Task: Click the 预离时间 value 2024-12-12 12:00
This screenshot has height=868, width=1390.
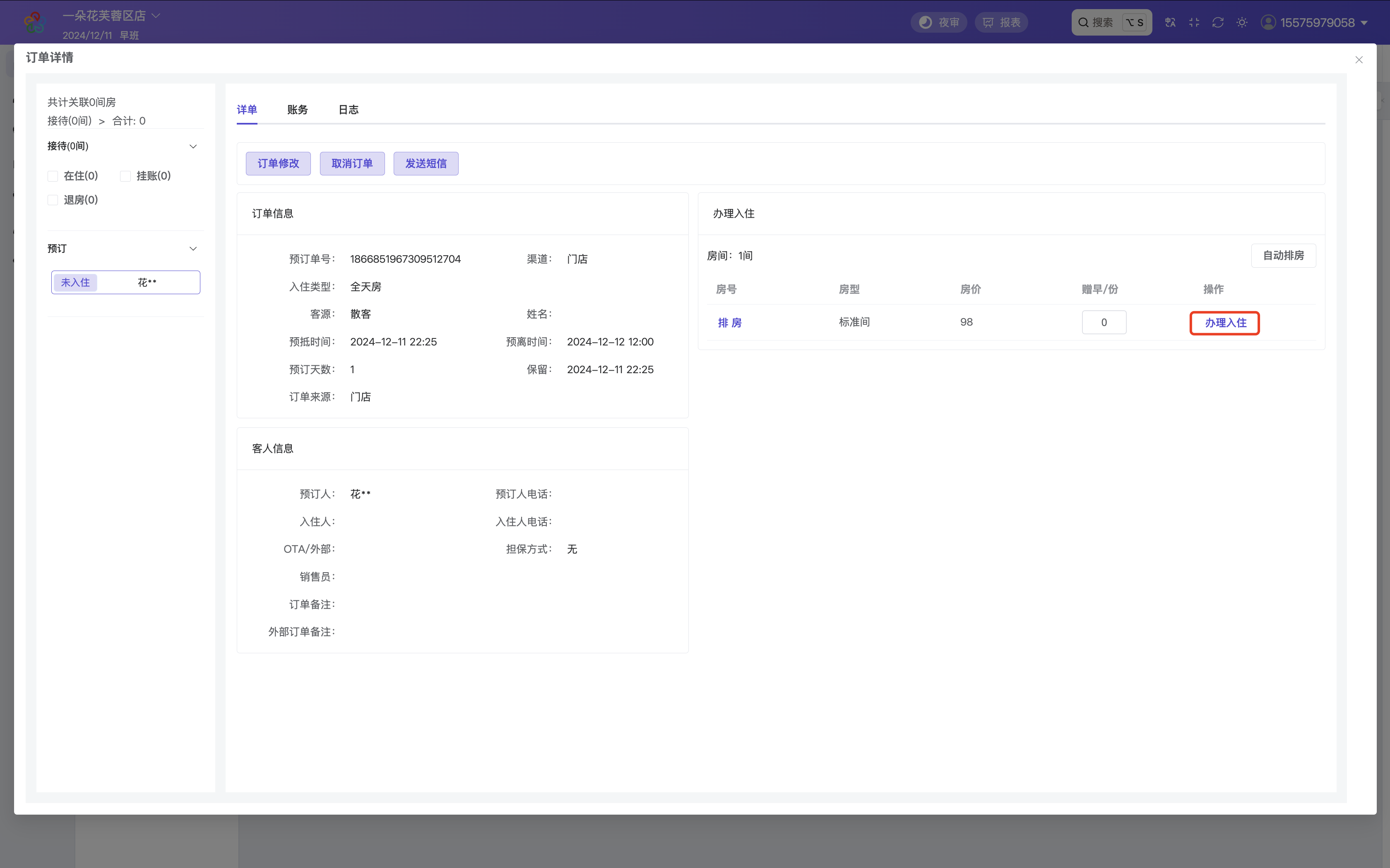Action: click(x=610, y=342)
